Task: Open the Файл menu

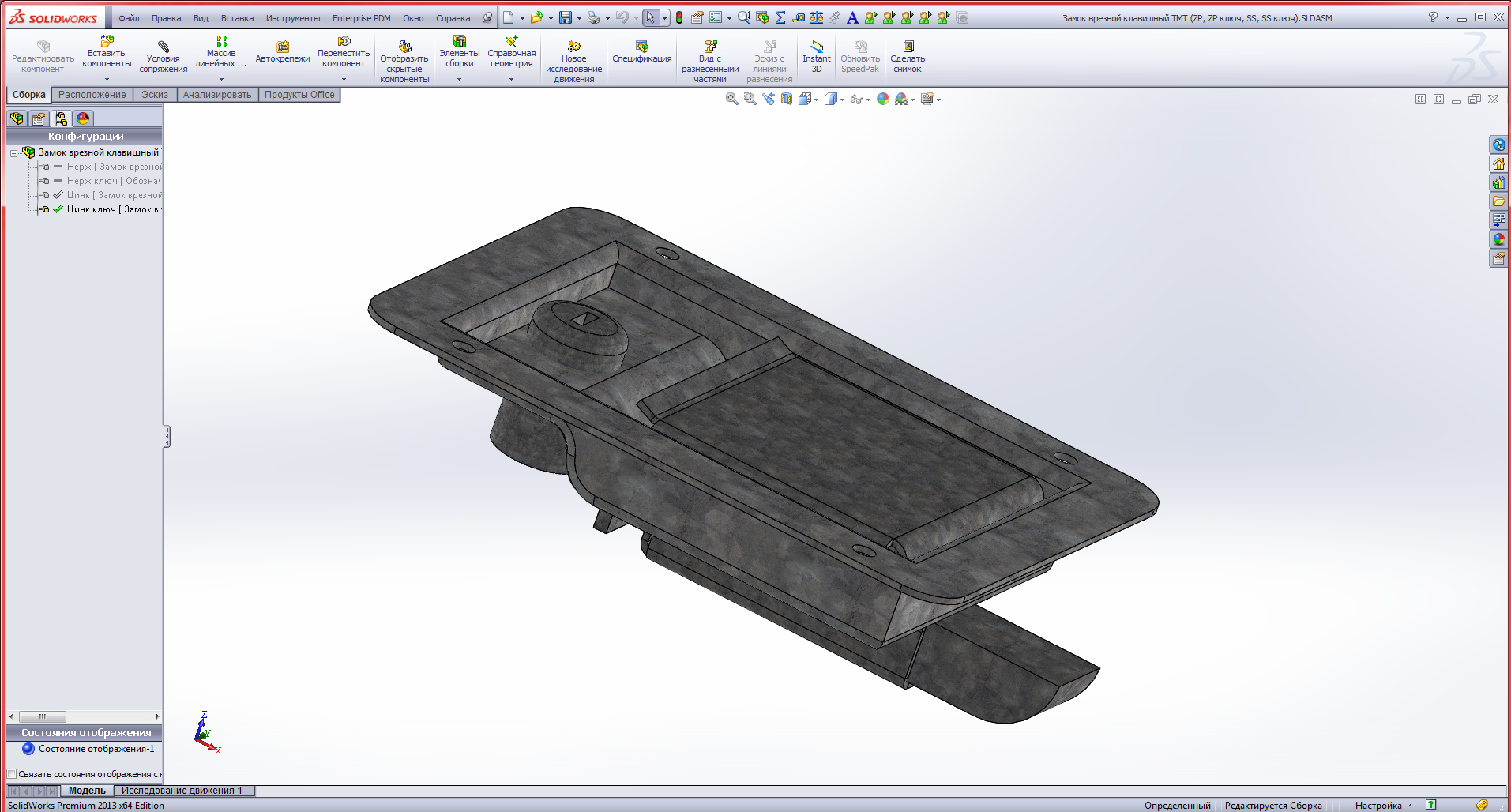Action: pyautogui.click(x=129, y=18)
